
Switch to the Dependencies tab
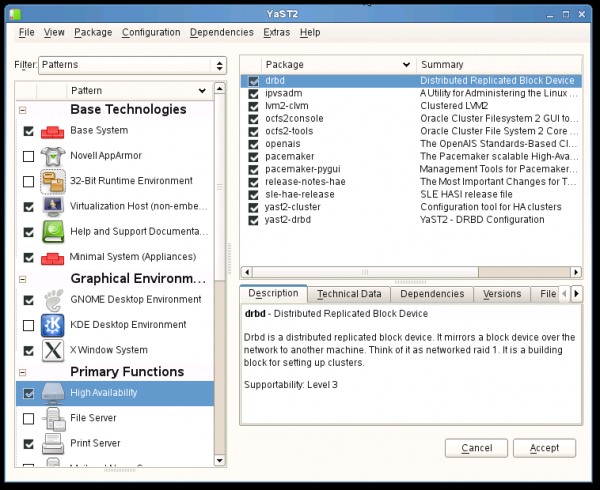pos(432,294)
